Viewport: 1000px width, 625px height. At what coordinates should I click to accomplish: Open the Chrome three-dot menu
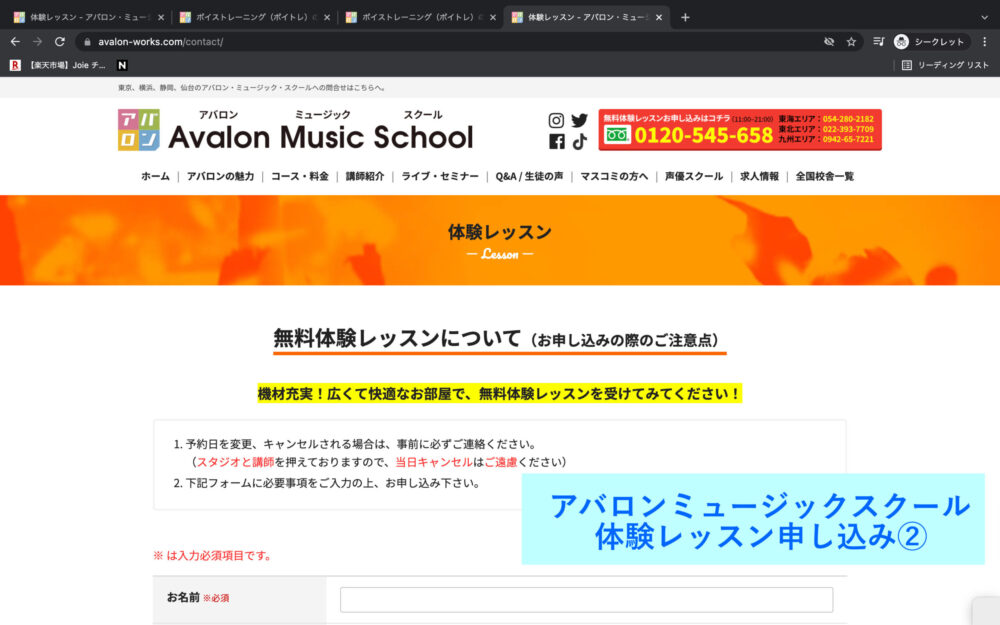(x=985, y=41)
